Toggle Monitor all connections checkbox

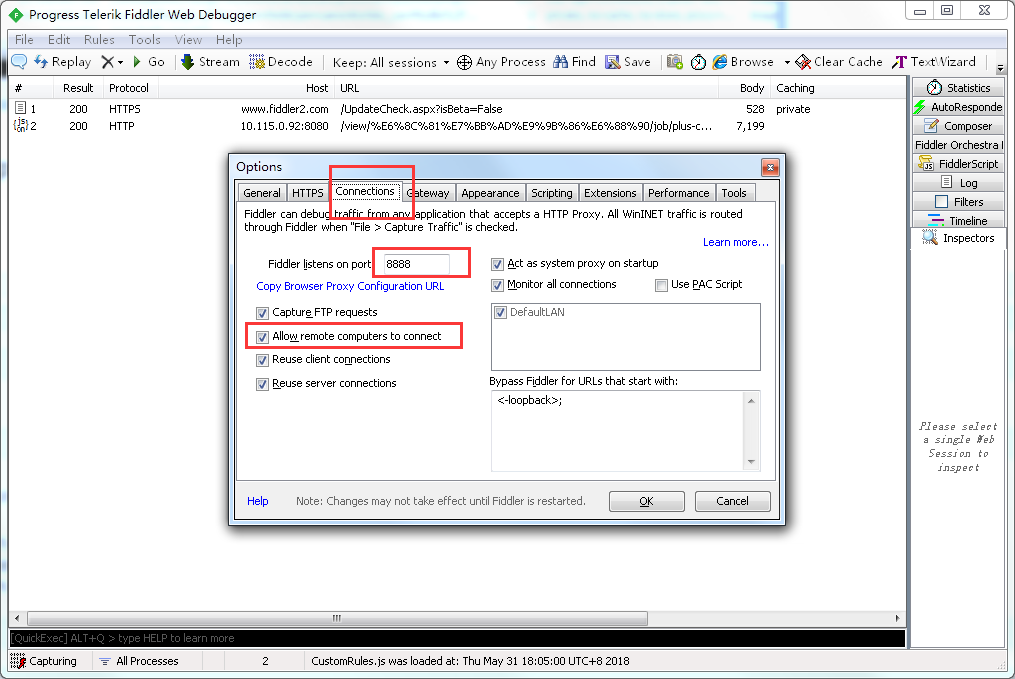pyautogui.click(x=497, y=285)
